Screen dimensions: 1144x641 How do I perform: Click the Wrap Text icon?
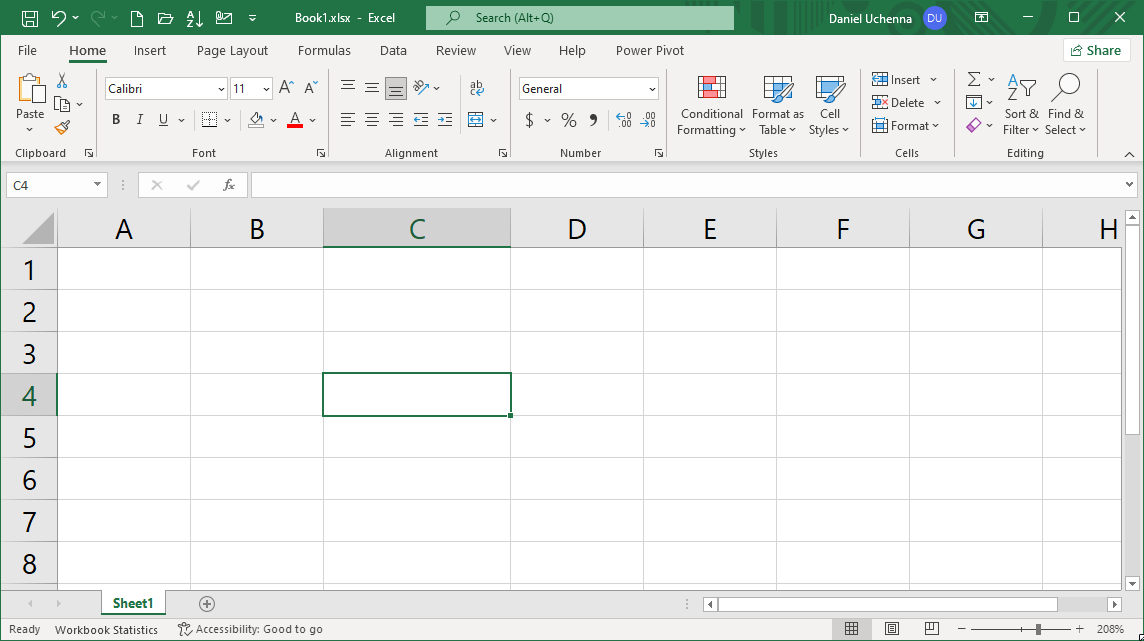477,89
